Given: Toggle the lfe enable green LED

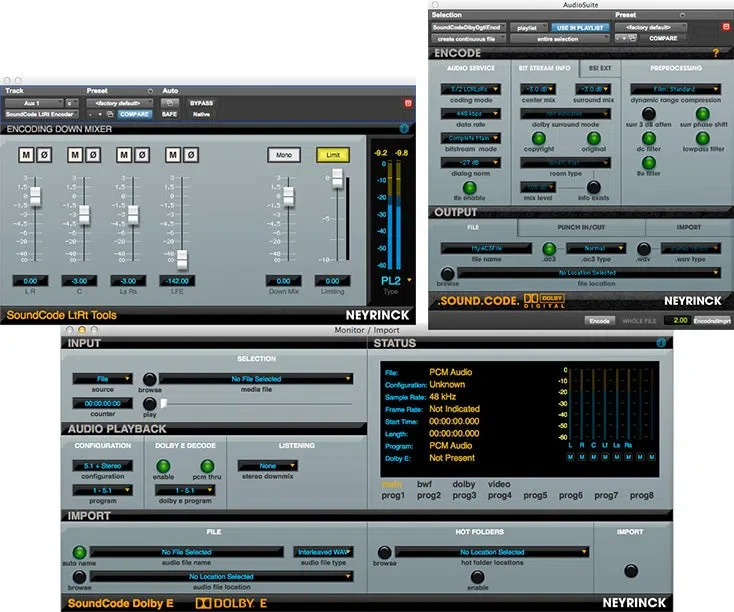Looking at the screenshot, I should pyautogui.click(x=469, y=187).
